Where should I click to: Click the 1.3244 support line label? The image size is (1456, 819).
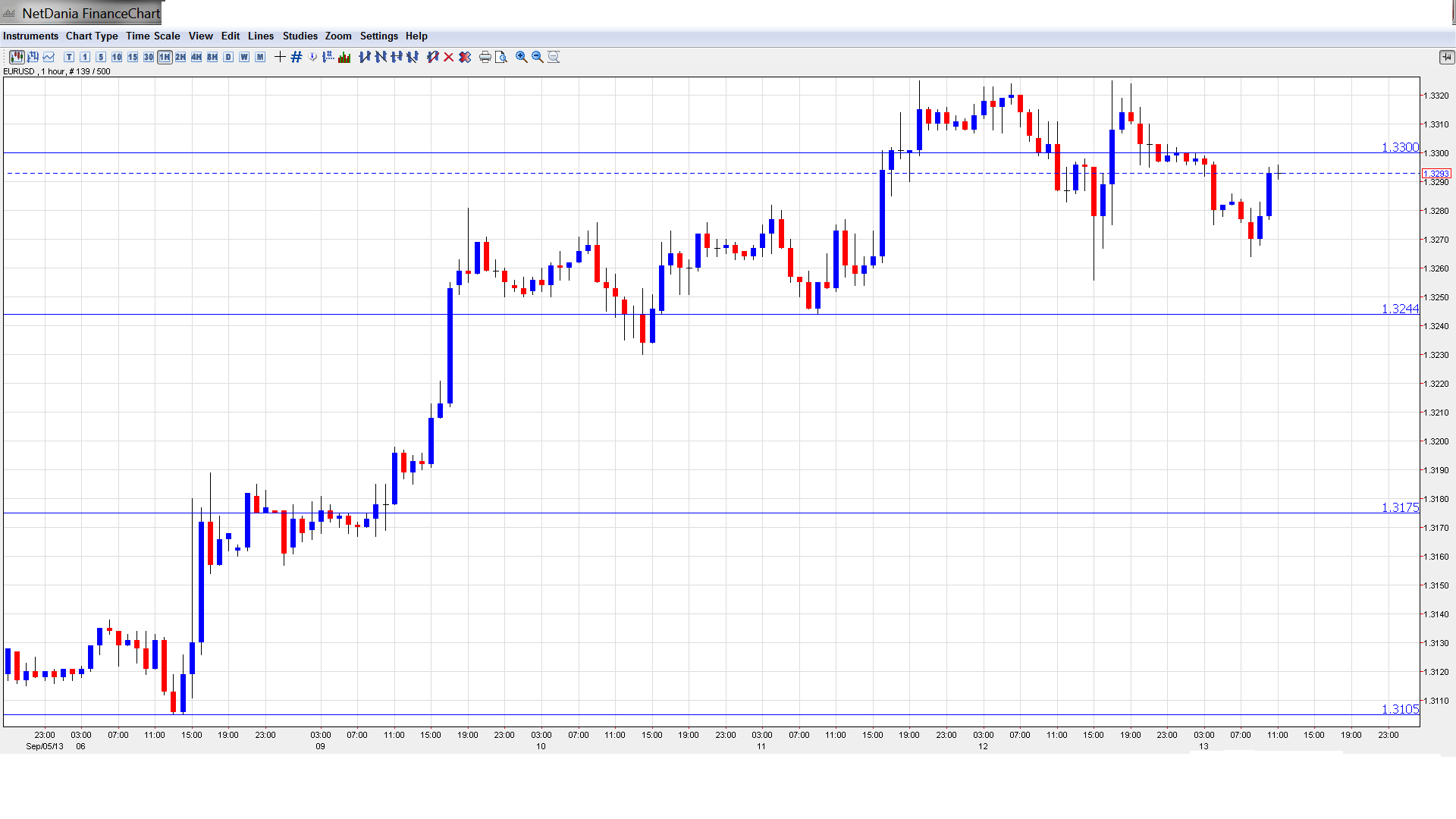[x=1399, y=309]
